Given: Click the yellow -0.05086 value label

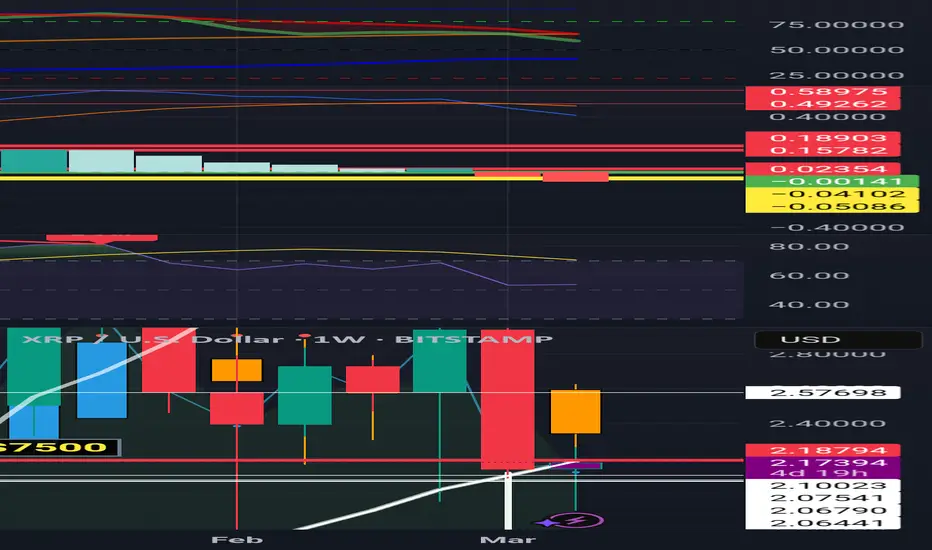Looking at the screenshot, I should (832, 206).
